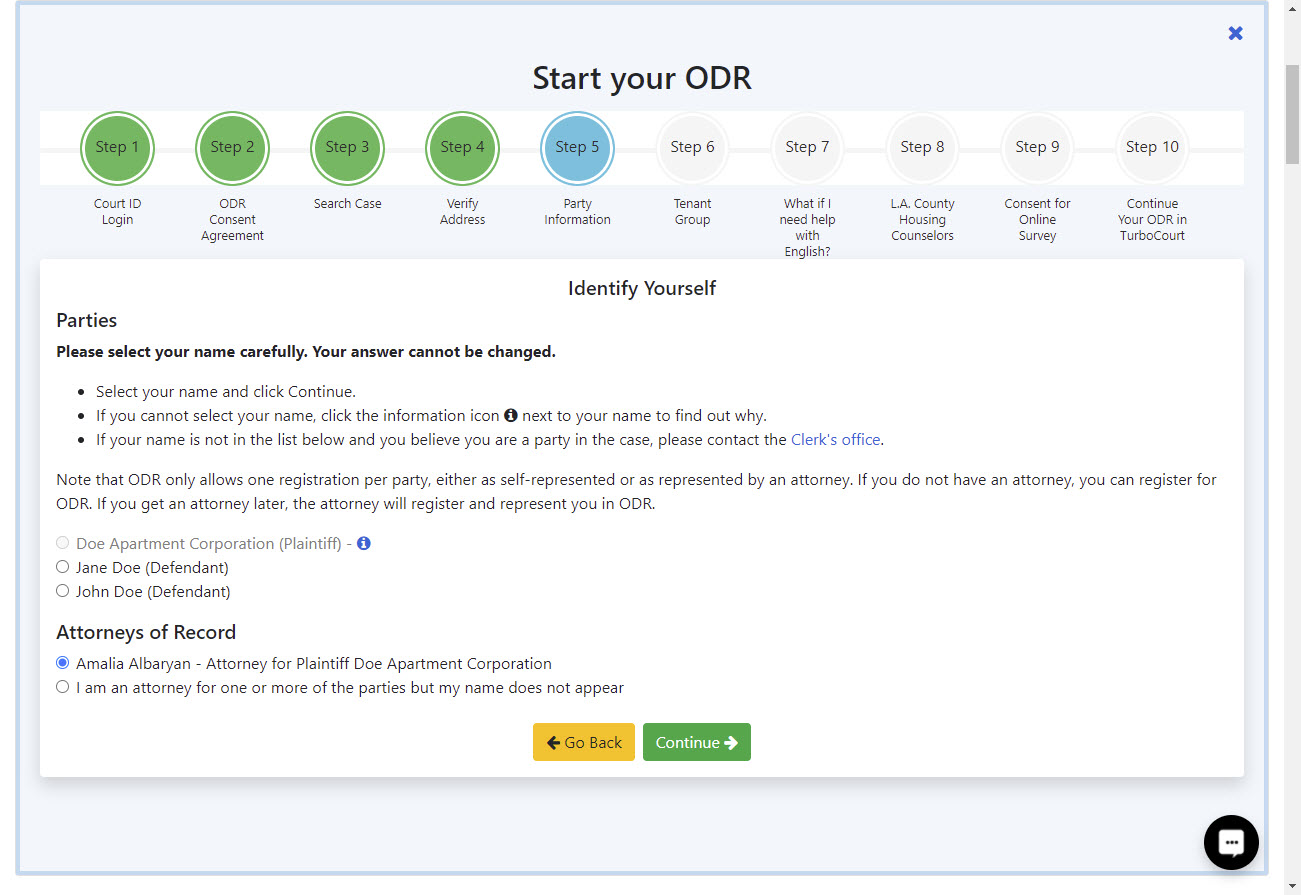Select John Doe (Defendant)
This screenshot has height=895, width=1301.
click(63, 590)
